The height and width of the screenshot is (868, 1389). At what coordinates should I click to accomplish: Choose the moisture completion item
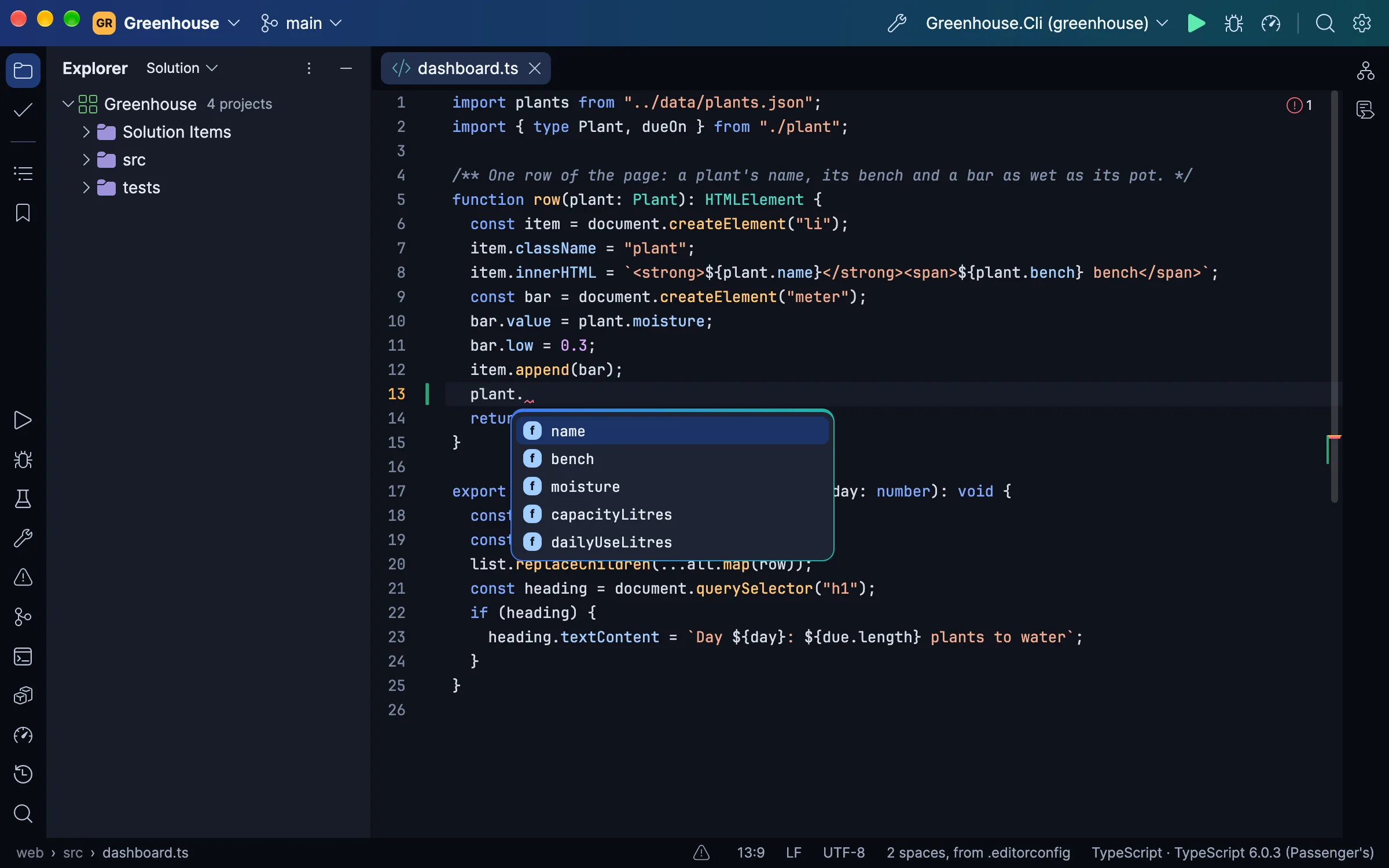coord(672,487)
